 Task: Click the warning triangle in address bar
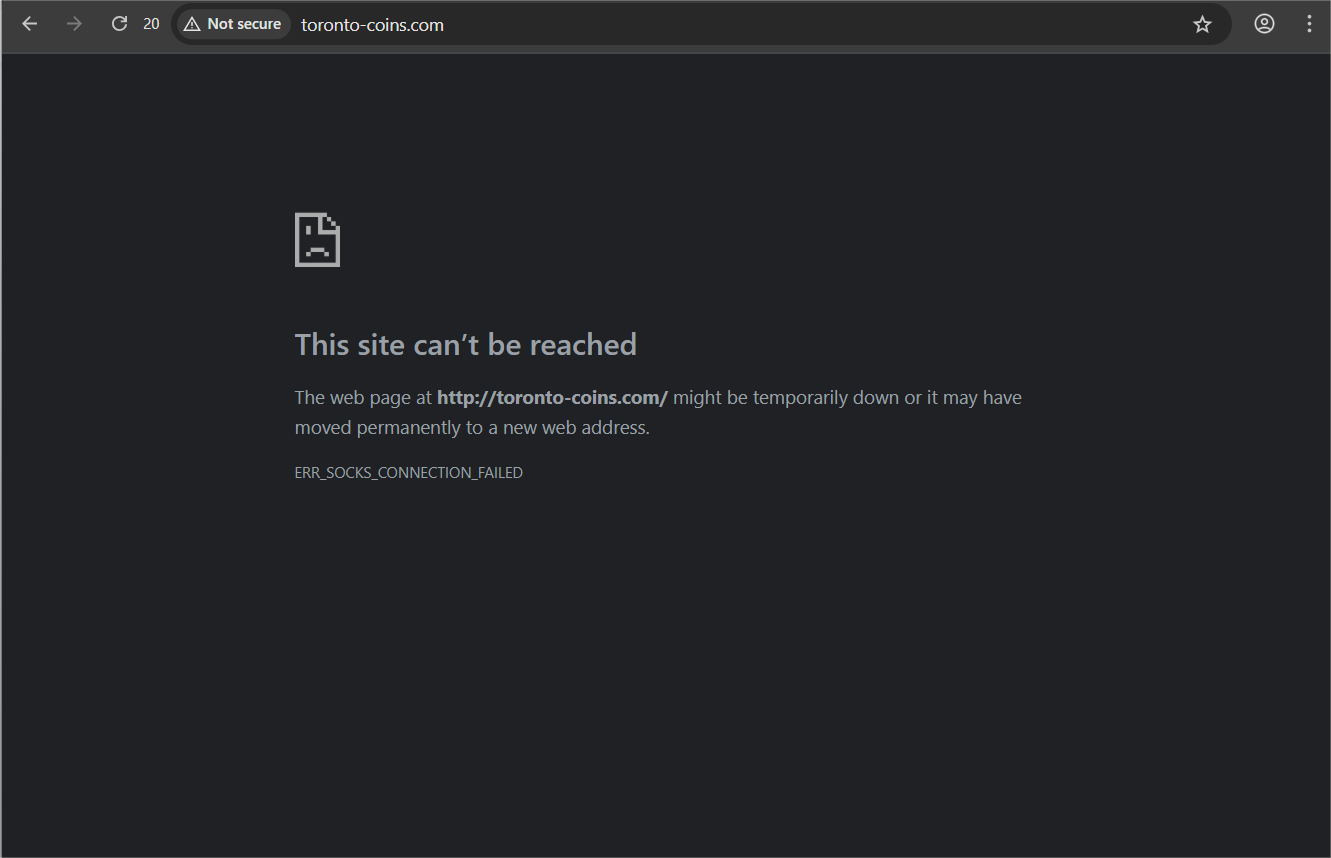point(192,24)
